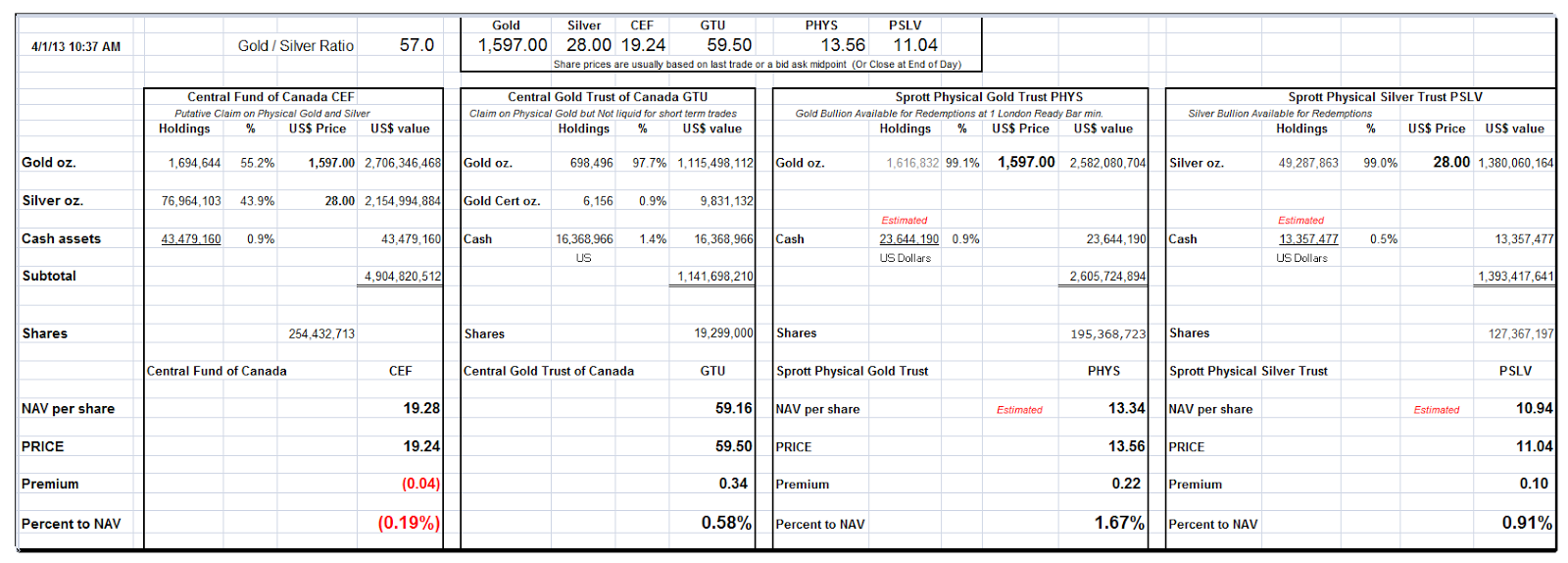The image size is (1568, 563).
Task: Select the gold value 2,706,346,468
Action: (403, 163)
